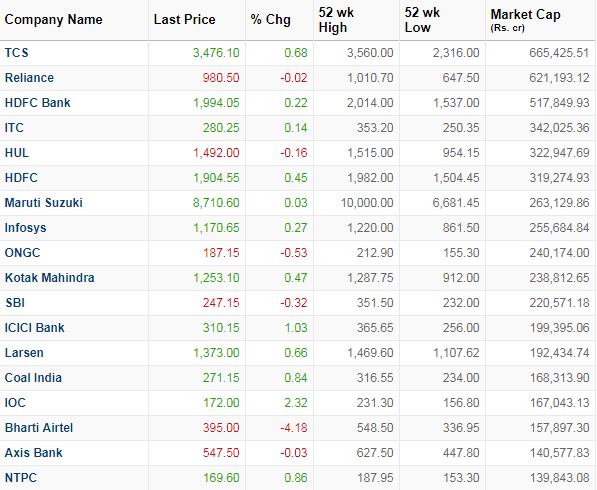
Task: Open the HUL company link
Action: 17,153
